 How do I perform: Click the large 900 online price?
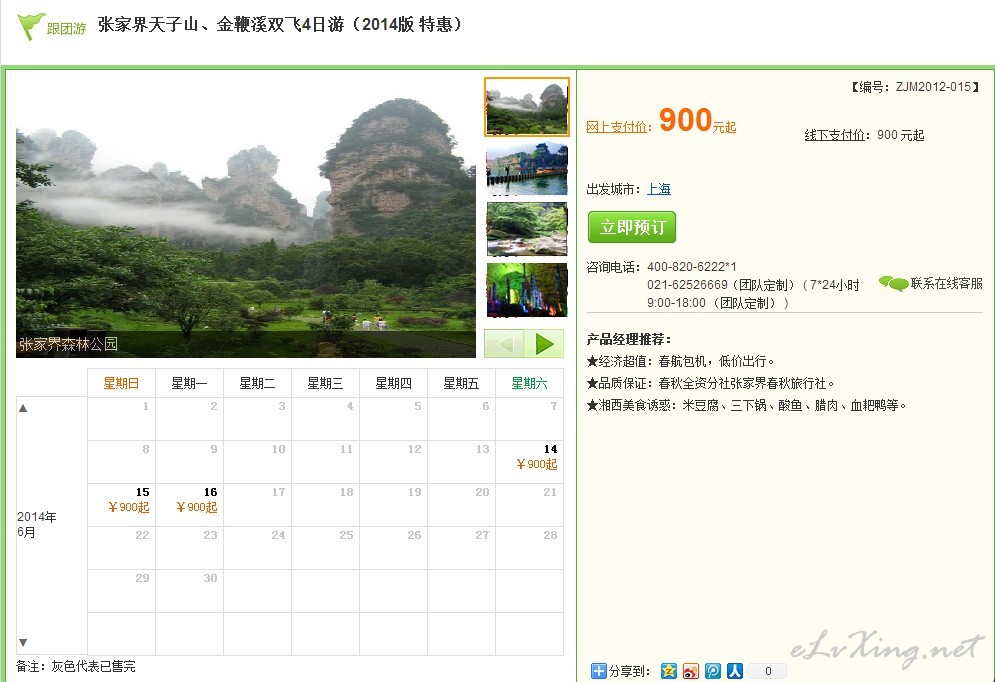point(685,119)
